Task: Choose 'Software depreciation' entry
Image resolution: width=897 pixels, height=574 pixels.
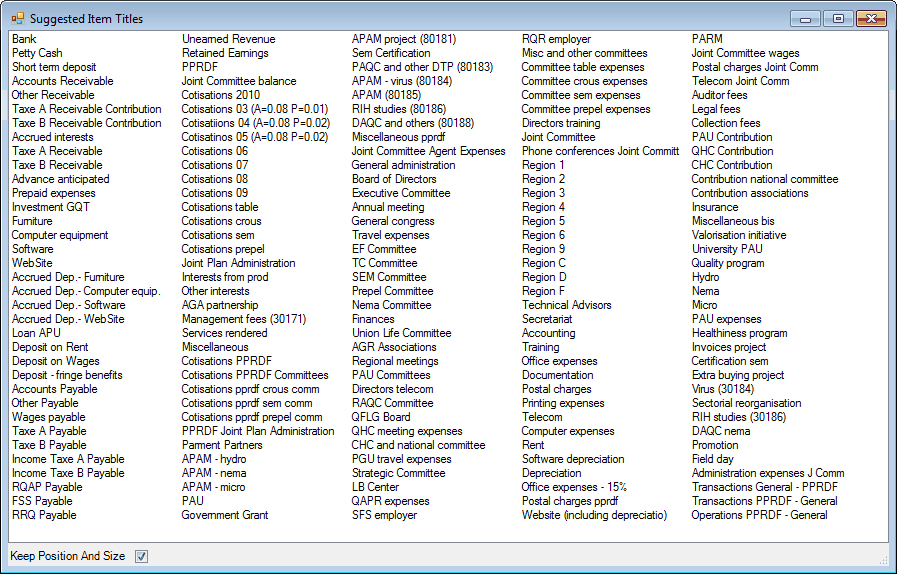Action: pos(573,459)
